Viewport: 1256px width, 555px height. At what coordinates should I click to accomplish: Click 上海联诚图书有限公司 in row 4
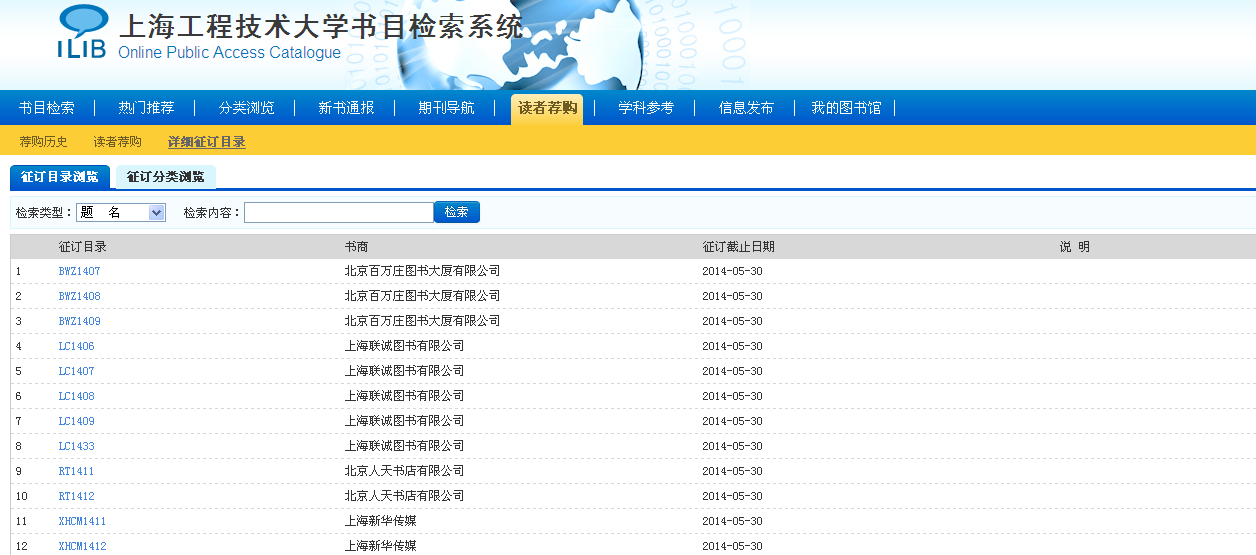[404, 346]
